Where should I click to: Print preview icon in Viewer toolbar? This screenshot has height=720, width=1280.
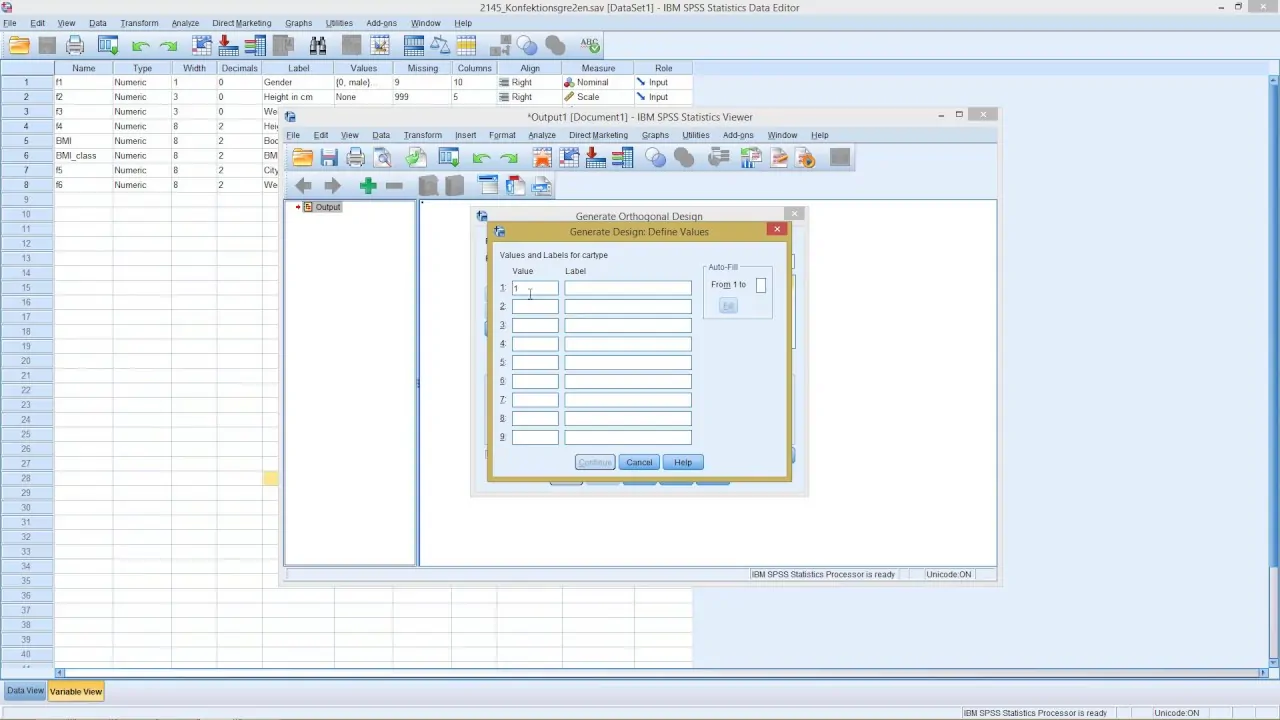382,158
